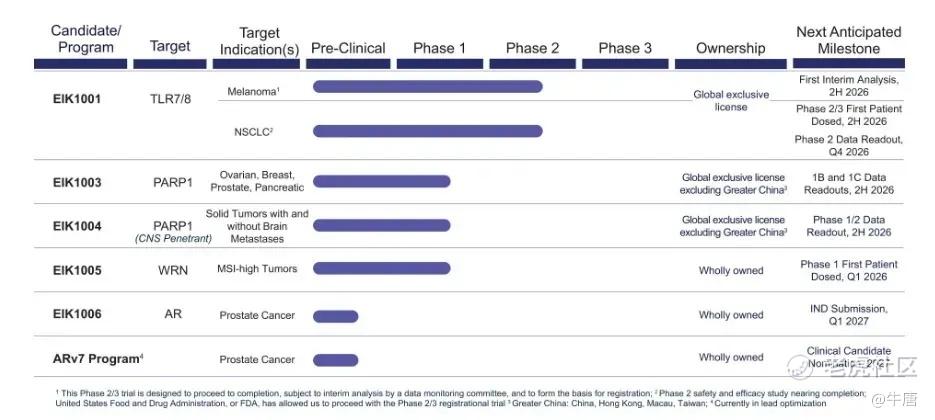Click the Melanoma progress bar for EIK1001
The image size is (935, 420).
click(427, 87)
